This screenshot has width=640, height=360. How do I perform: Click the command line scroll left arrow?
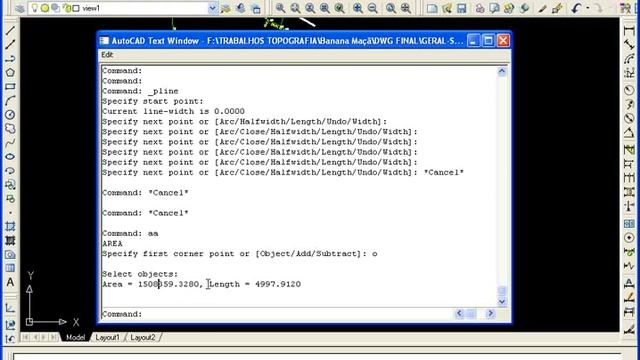459,313
